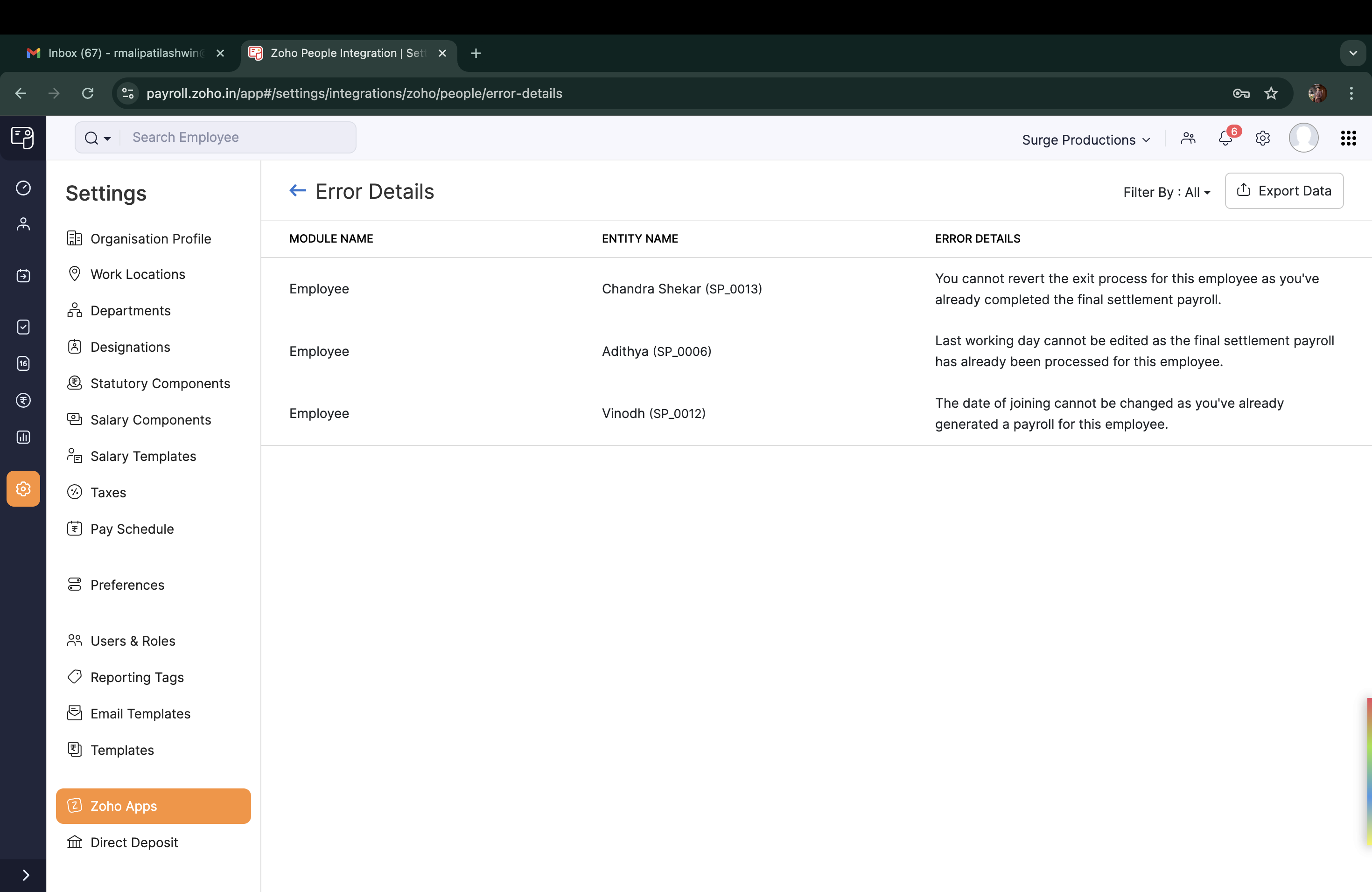
Task: Click the back arrow beside Error Details
Action: click(x=297, y=191)
